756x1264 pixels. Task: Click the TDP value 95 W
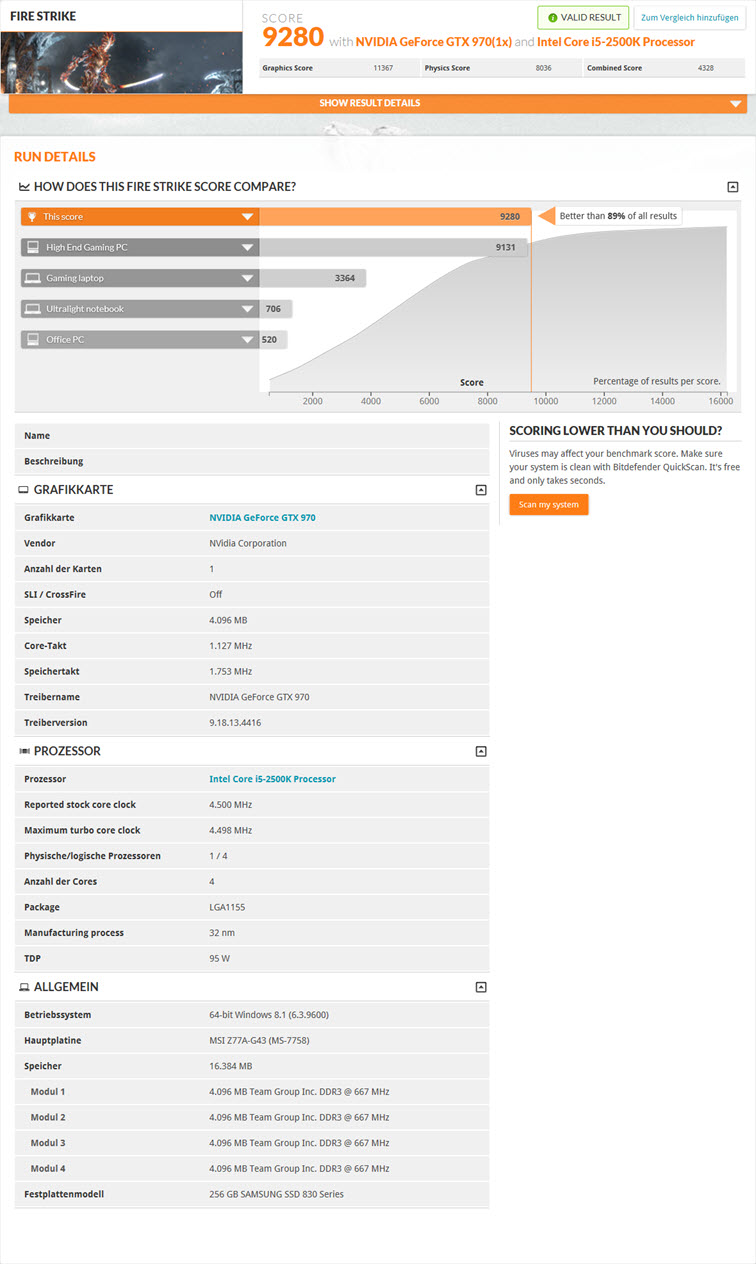tap(219, 959)
